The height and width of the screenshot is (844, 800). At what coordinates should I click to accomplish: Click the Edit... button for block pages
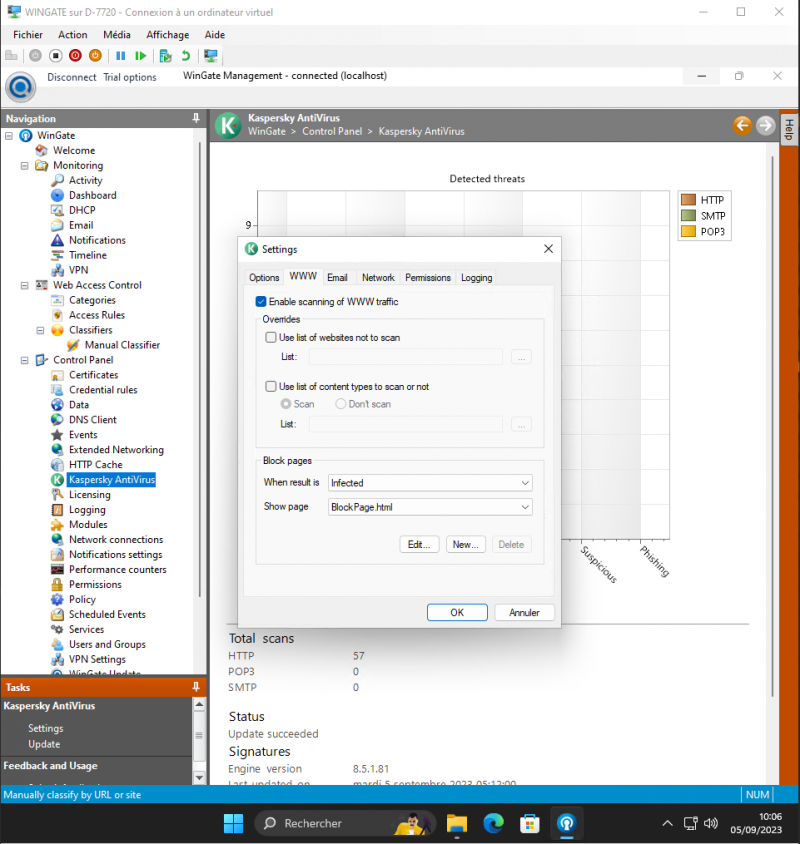(418, 545)
